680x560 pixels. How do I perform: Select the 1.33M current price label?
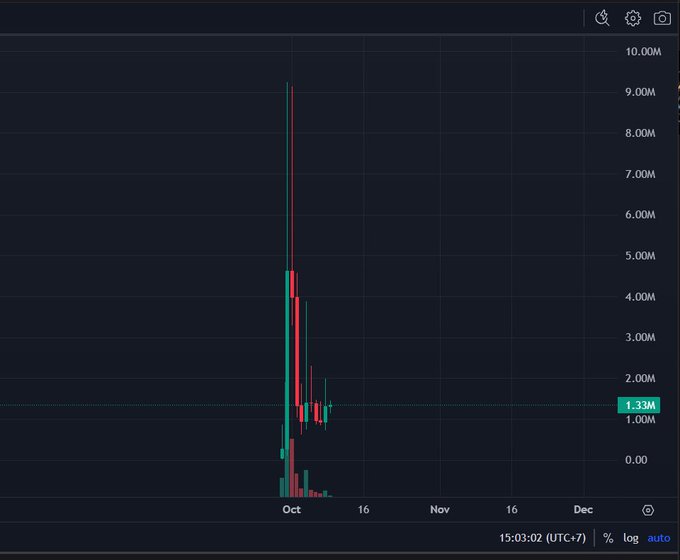[639, 405]
